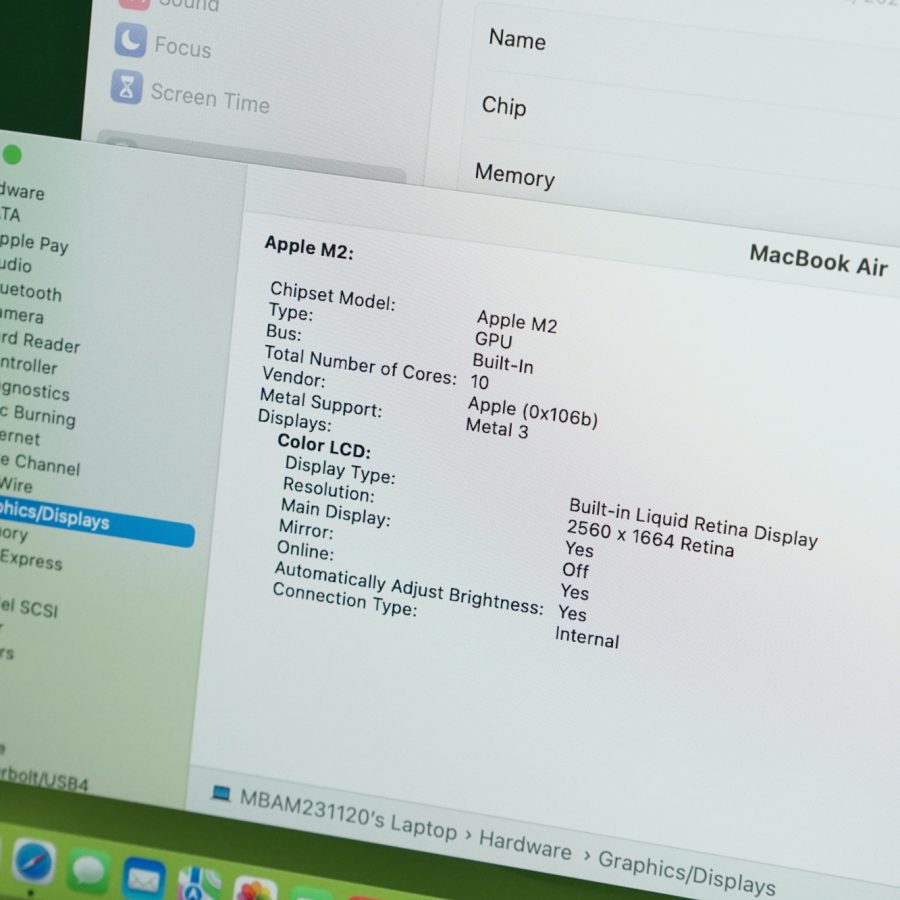Click the Metal 3 value

click(x=496, y=428)
